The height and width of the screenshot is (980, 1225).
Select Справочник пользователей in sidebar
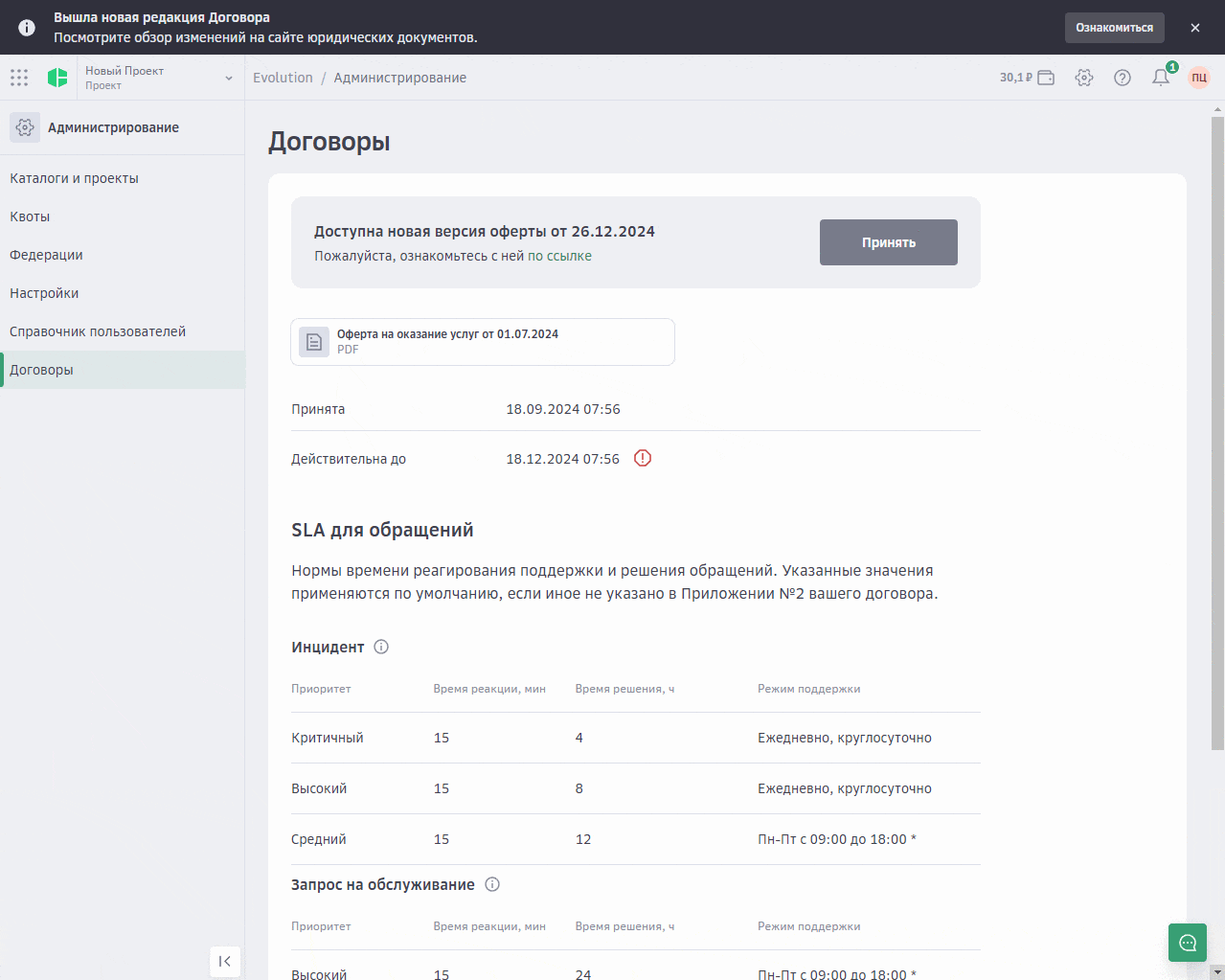coord(98,331)
